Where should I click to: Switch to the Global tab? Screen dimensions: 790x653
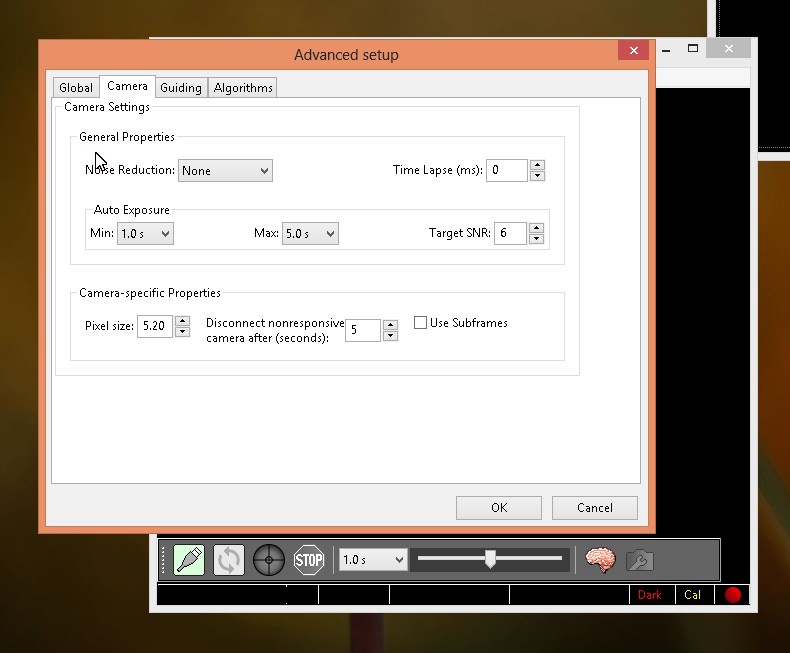pos(76,88)
